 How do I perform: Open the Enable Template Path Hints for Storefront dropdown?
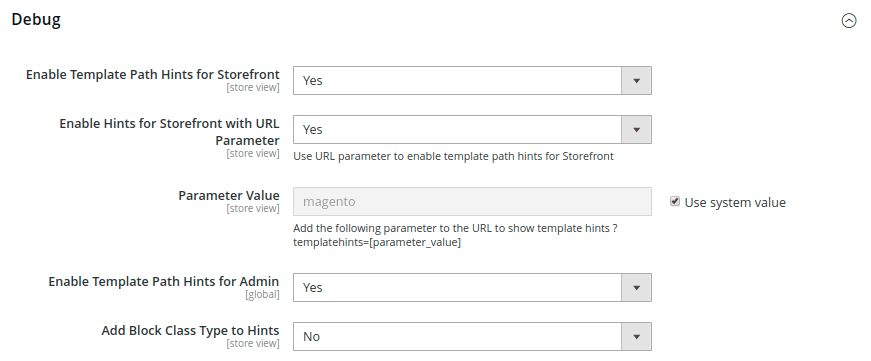[472, 81]
